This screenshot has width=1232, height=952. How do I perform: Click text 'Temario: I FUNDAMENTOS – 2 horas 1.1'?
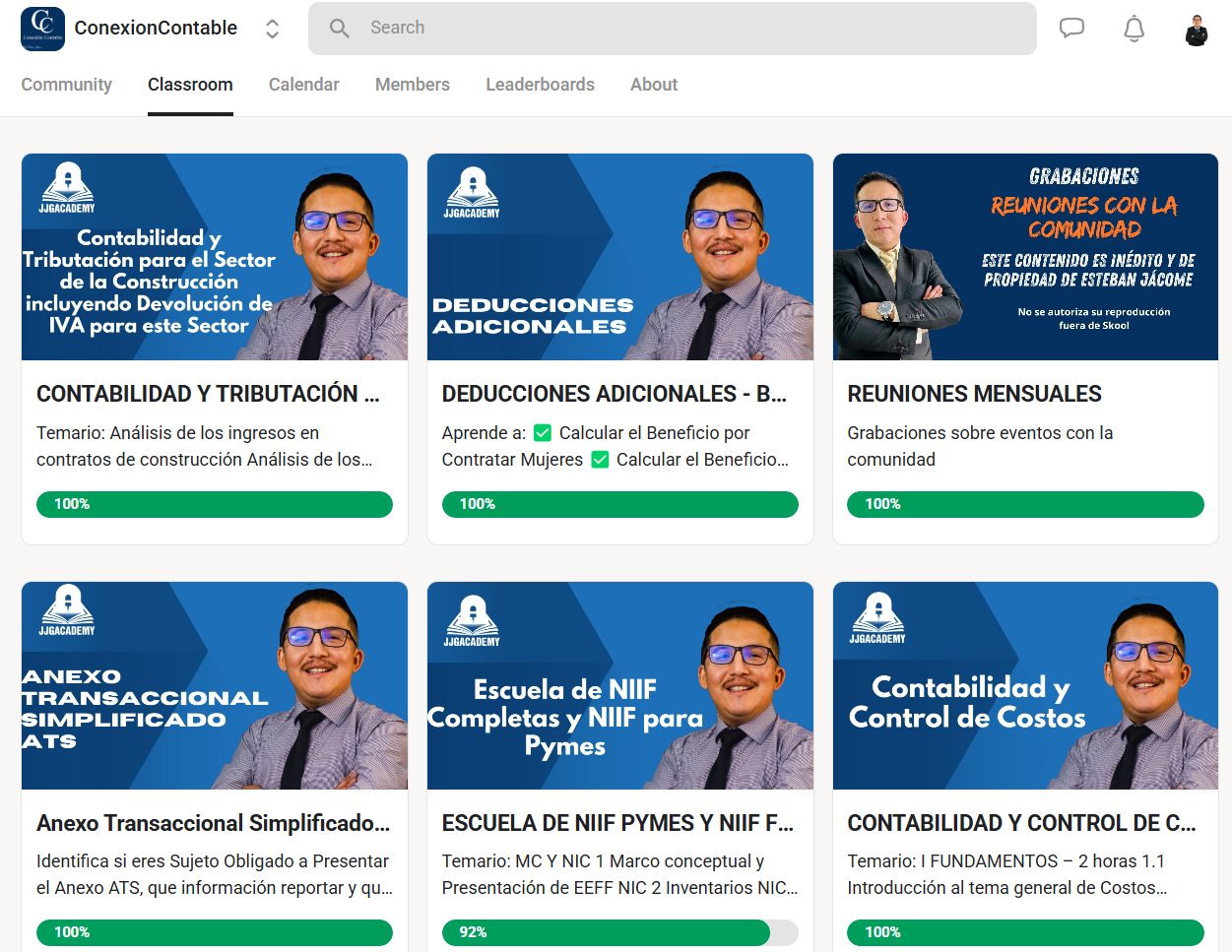tap(1006, 861)
